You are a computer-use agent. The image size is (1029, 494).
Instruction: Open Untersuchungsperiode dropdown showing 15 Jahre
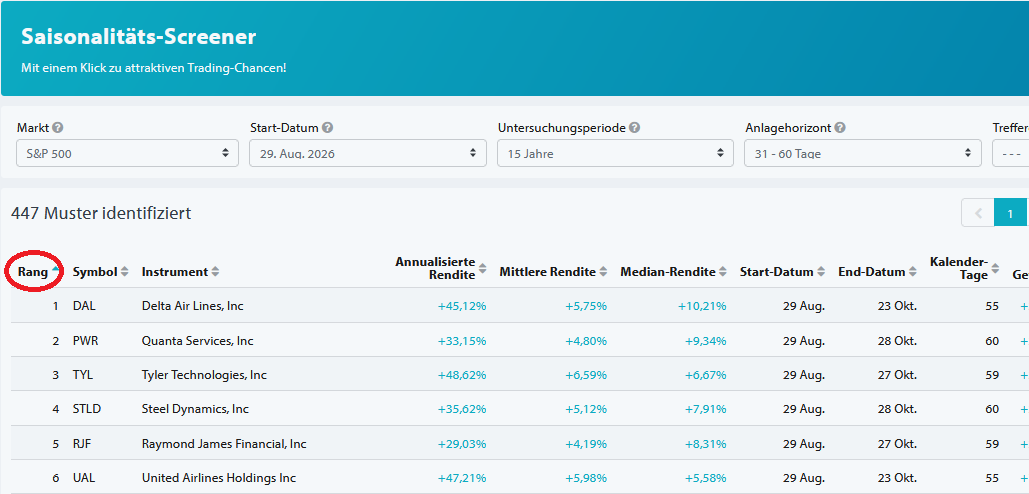(615, 154)
